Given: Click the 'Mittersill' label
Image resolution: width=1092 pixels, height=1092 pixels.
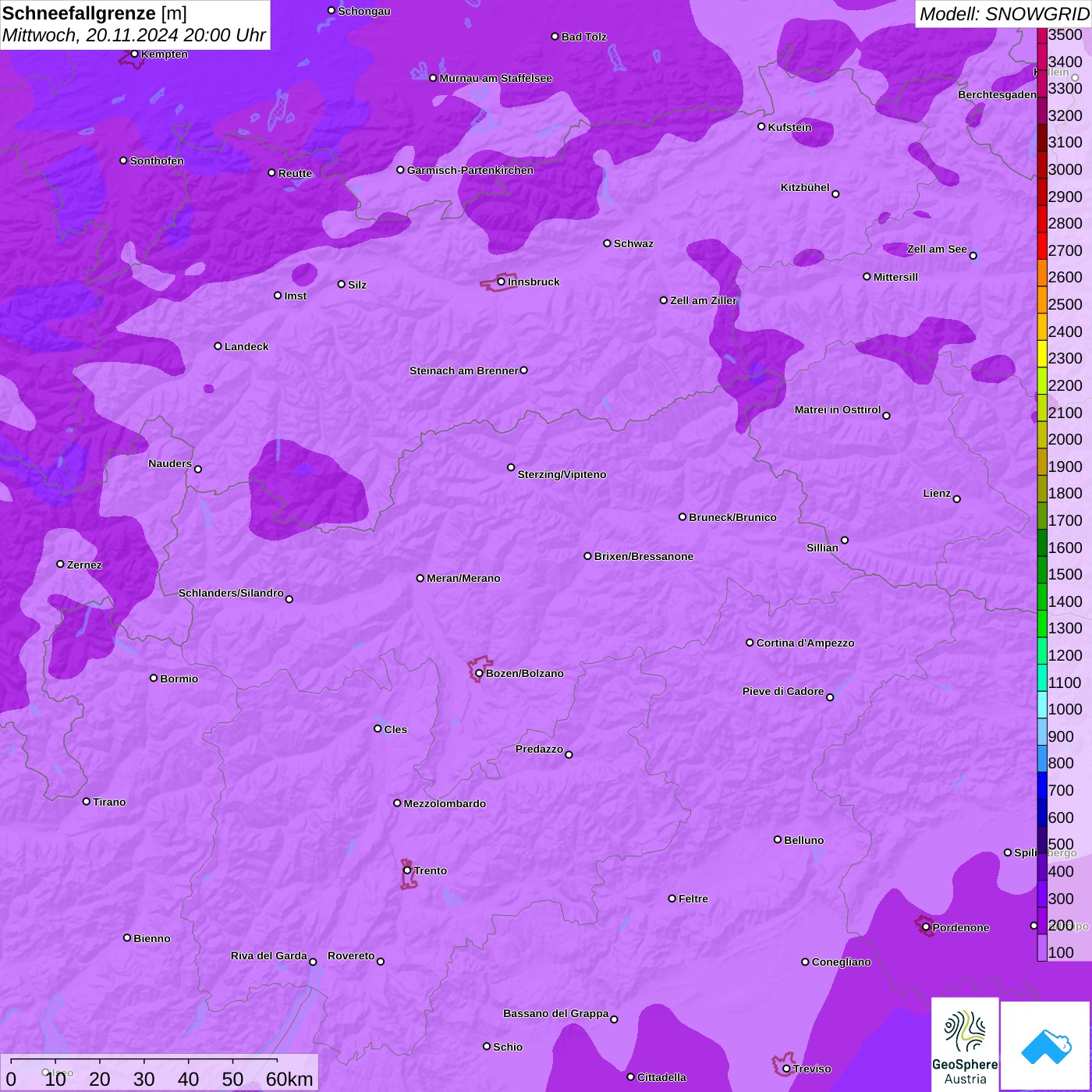Looking at the screenshot, I should 895,277.
